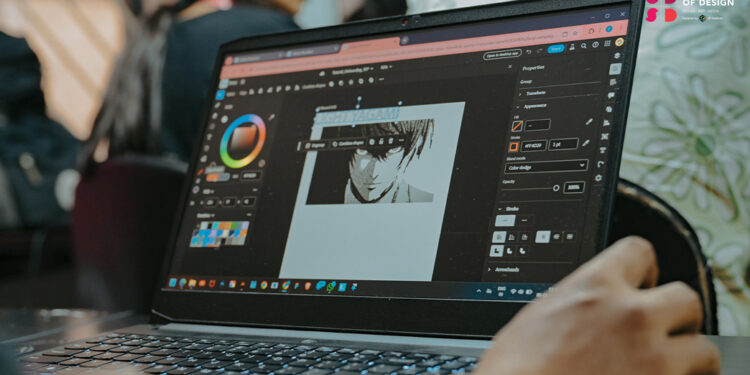Open the Blend mode Color dodge dropdown
The width and height of the screenshot is (750, 375).
coord(546,165)
